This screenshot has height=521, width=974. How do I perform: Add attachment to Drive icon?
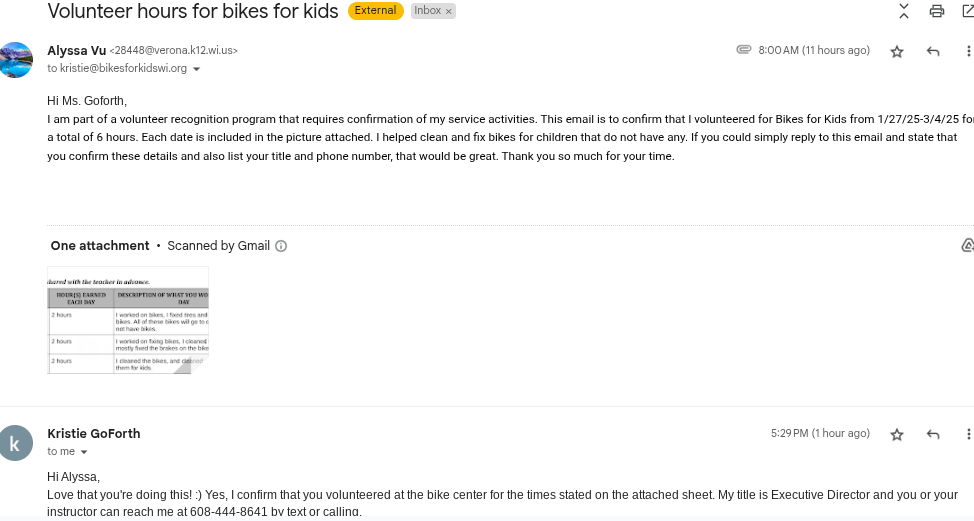point(967,246)
